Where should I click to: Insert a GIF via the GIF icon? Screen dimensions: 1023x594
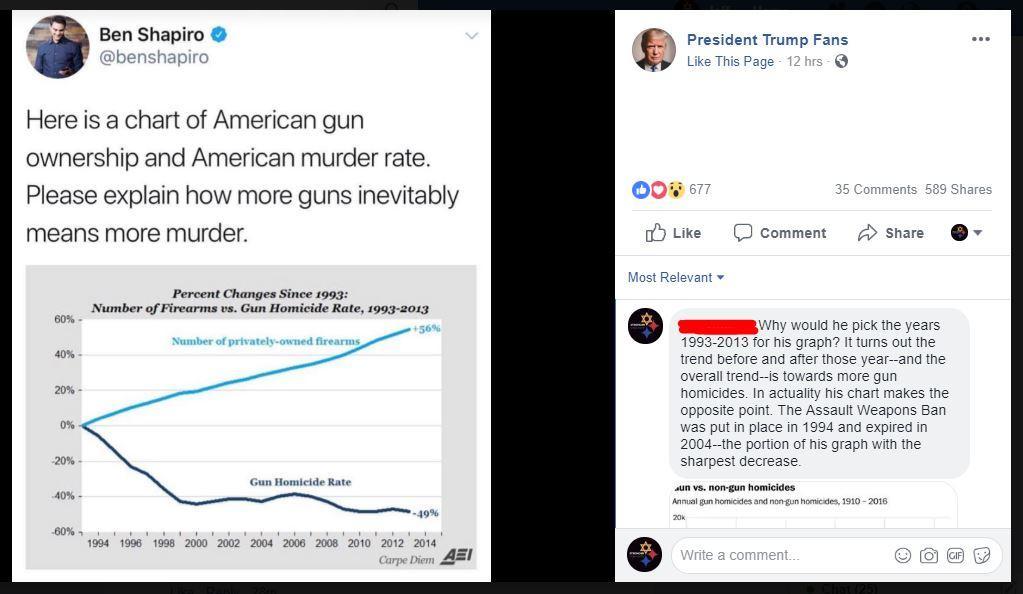[x=955, y=555]
